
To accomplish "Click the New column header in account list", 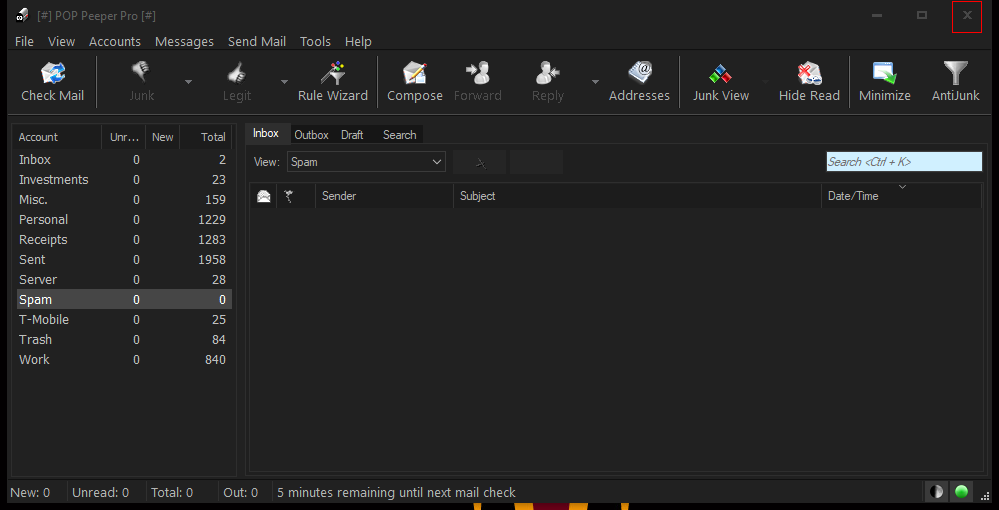I will 162,137.
